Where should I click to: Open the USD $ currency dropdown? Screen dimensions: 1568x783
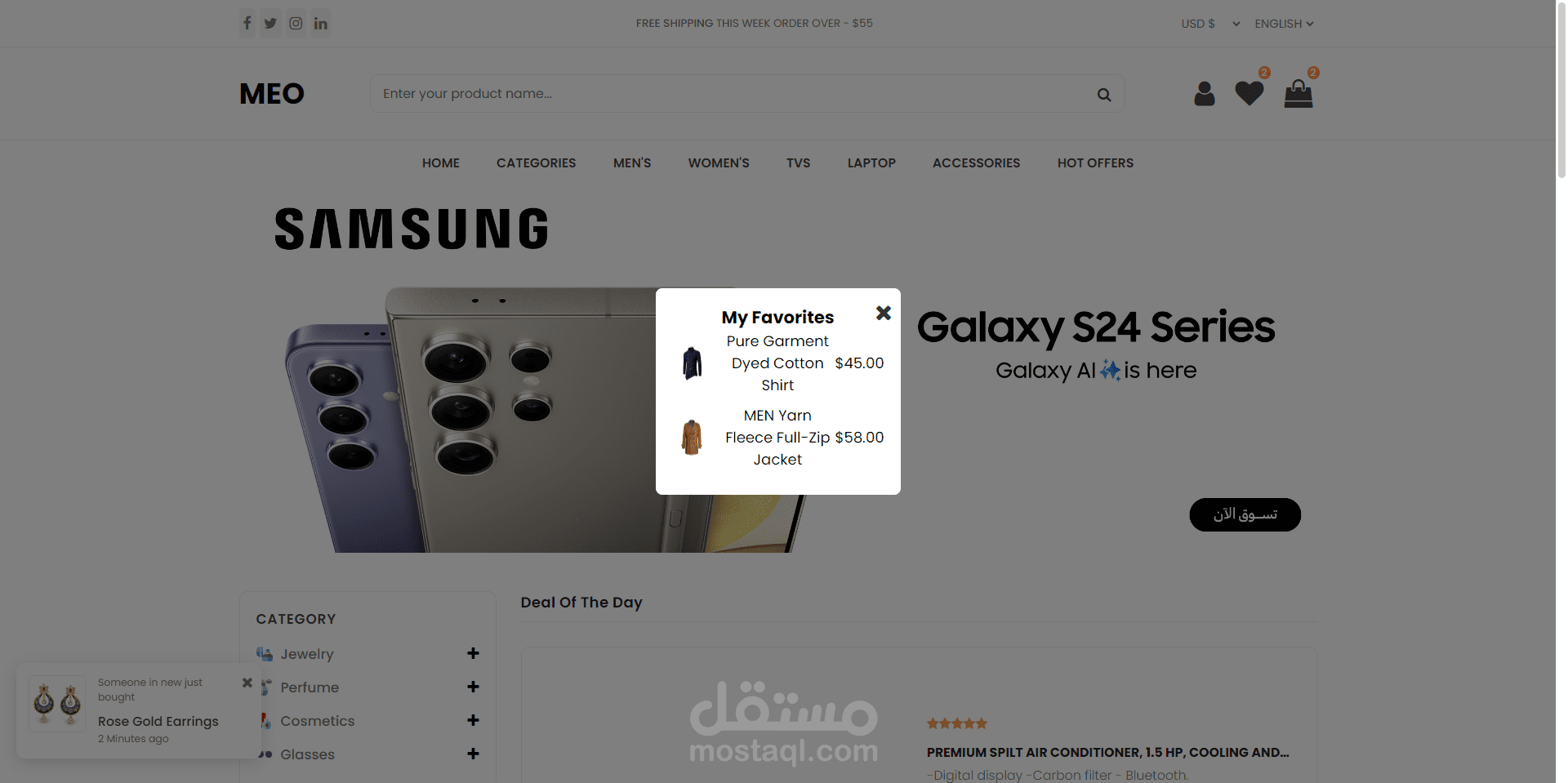[x=1210, y=24]
